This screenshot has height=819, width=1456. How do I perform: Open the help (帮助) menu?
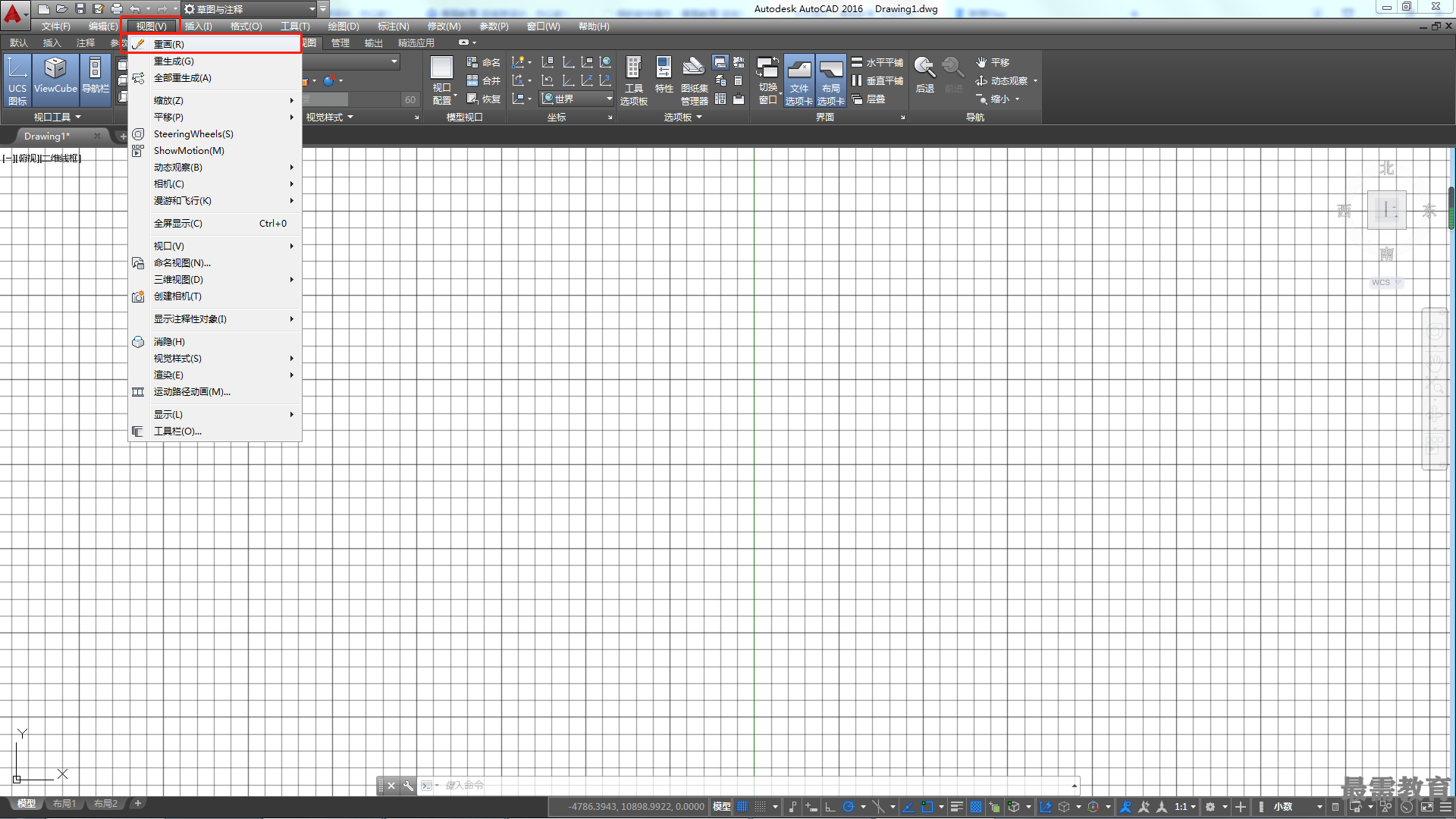click(594, 26)
